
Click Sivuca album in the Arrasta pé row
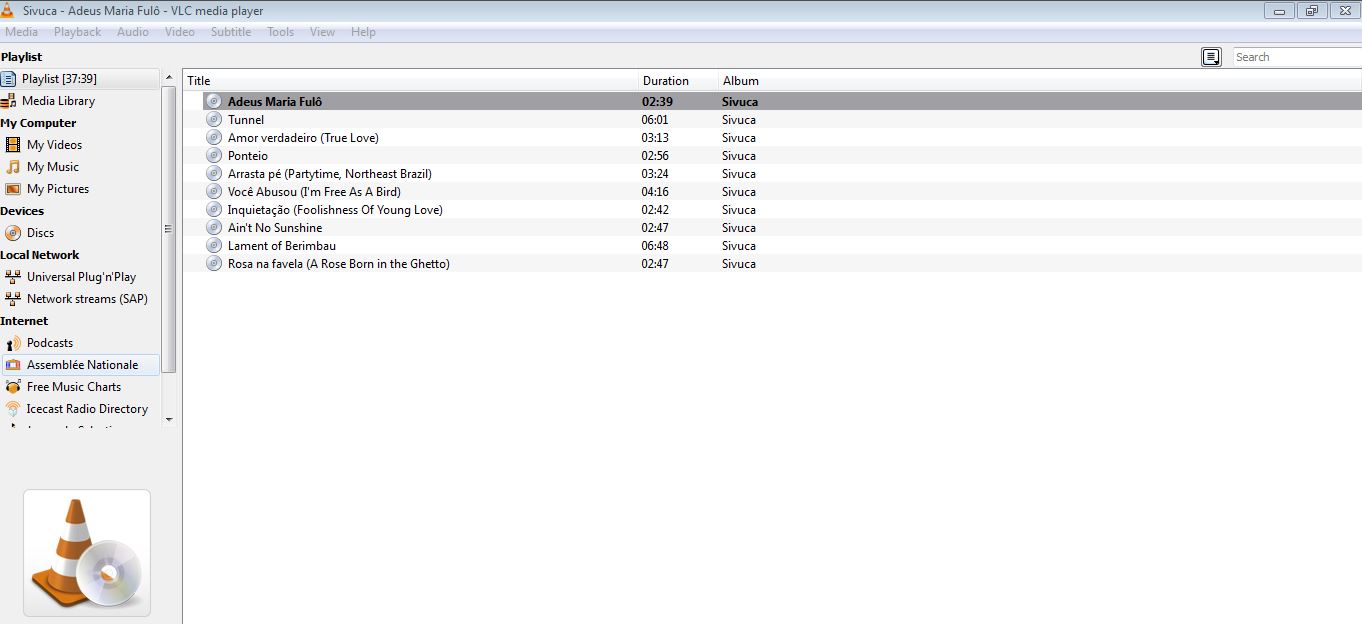tap(739, 173)
